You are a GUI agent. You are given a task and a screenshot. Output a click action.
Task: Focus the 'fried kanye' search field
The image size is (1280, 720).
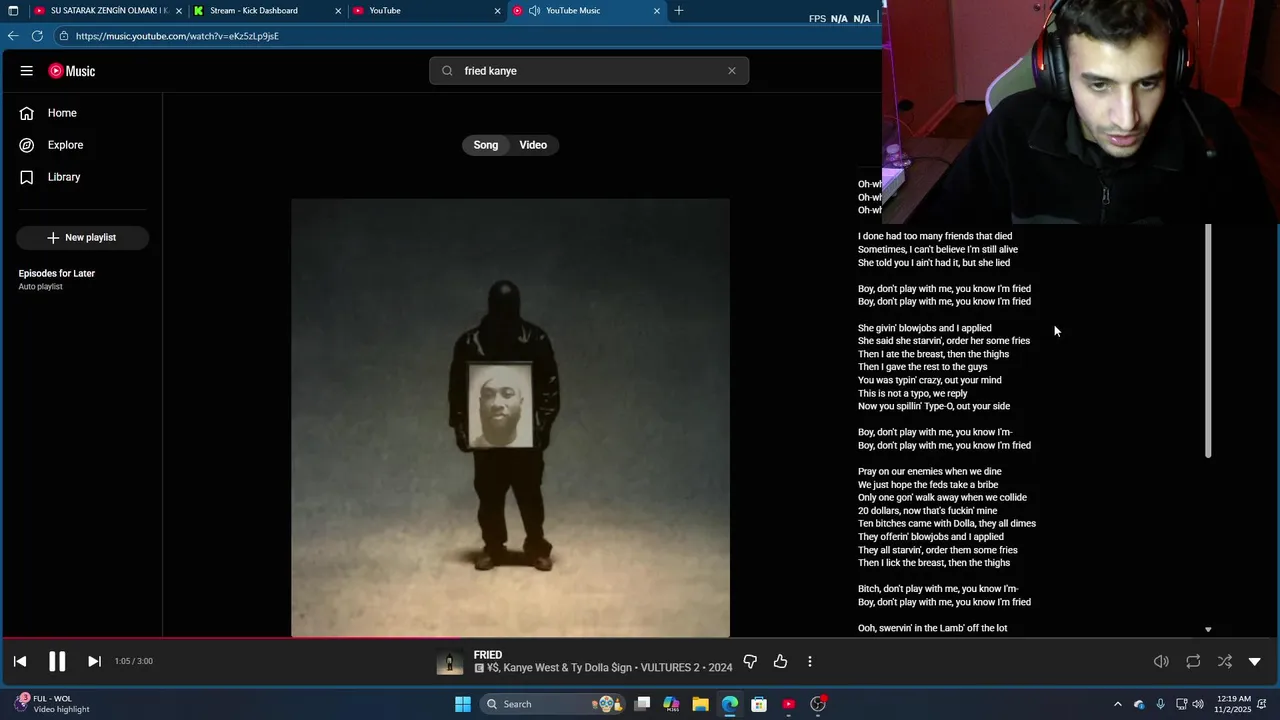coord(590,71)
